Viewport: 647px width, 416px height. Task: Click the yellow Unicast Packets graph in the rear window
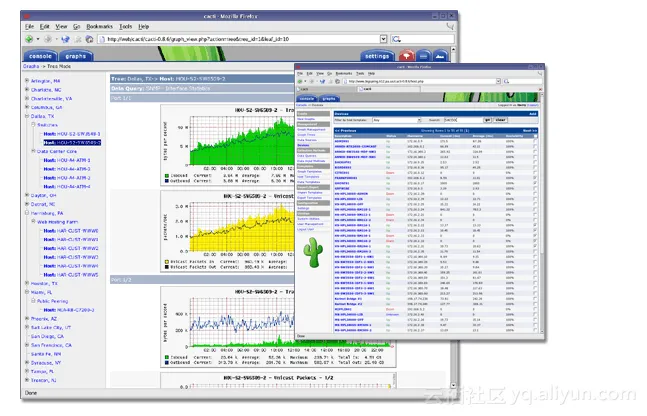coord(228,231)
